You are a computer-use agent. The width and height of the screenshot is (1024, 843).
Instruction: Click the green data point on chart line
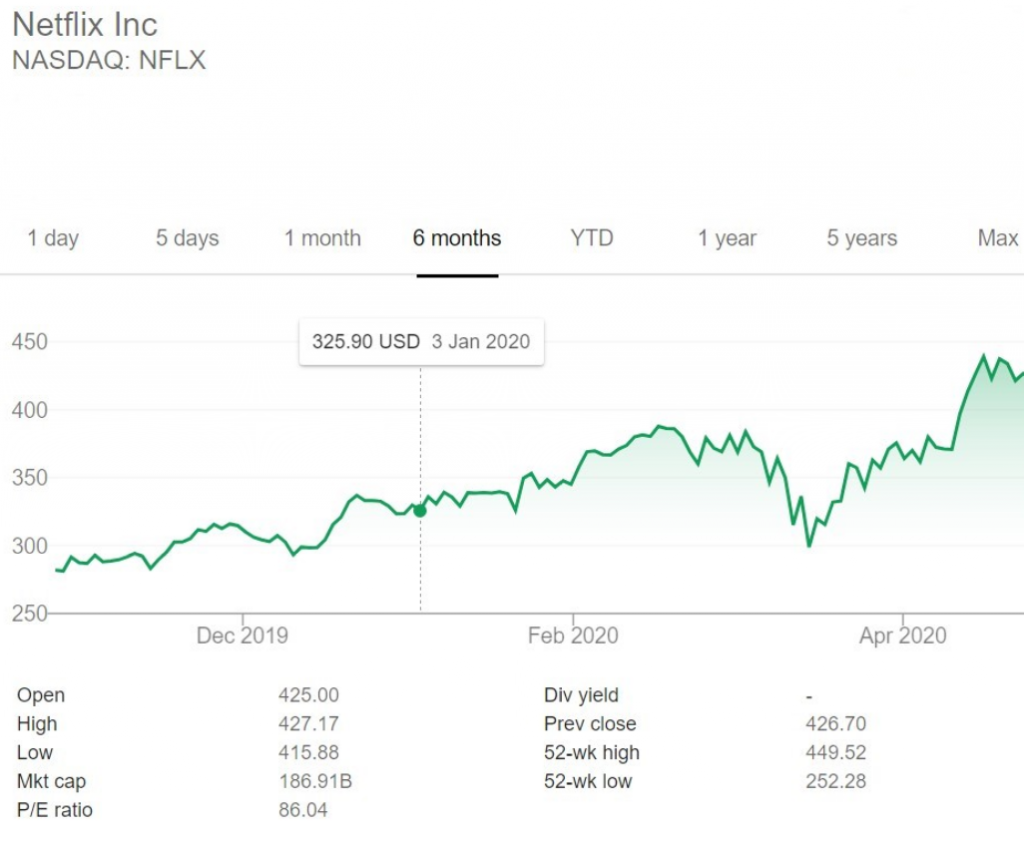click(420, 510)
